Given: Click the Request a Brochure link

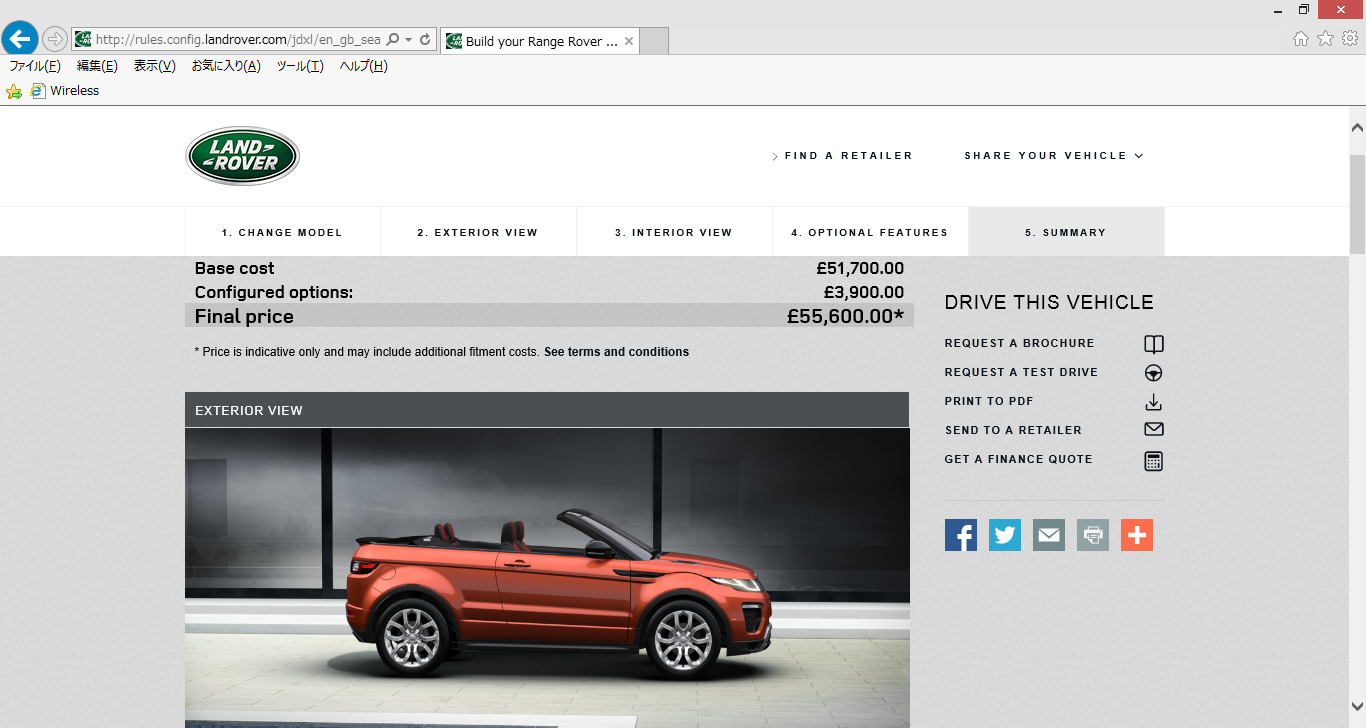Looking at the screenshot, I should tap(1019, 343).
